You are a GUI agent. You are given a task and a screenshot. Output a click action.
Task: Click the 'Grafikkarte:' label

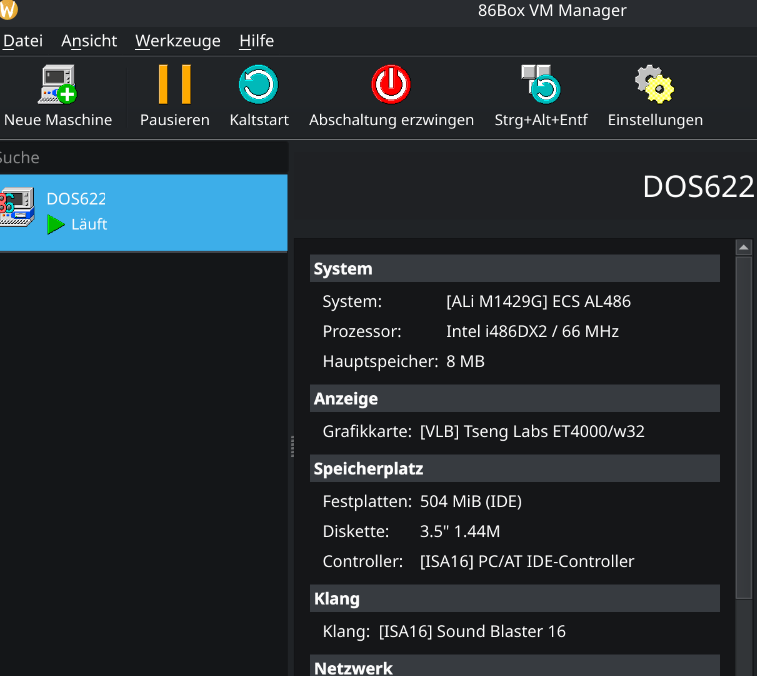[x=367, y=431]
